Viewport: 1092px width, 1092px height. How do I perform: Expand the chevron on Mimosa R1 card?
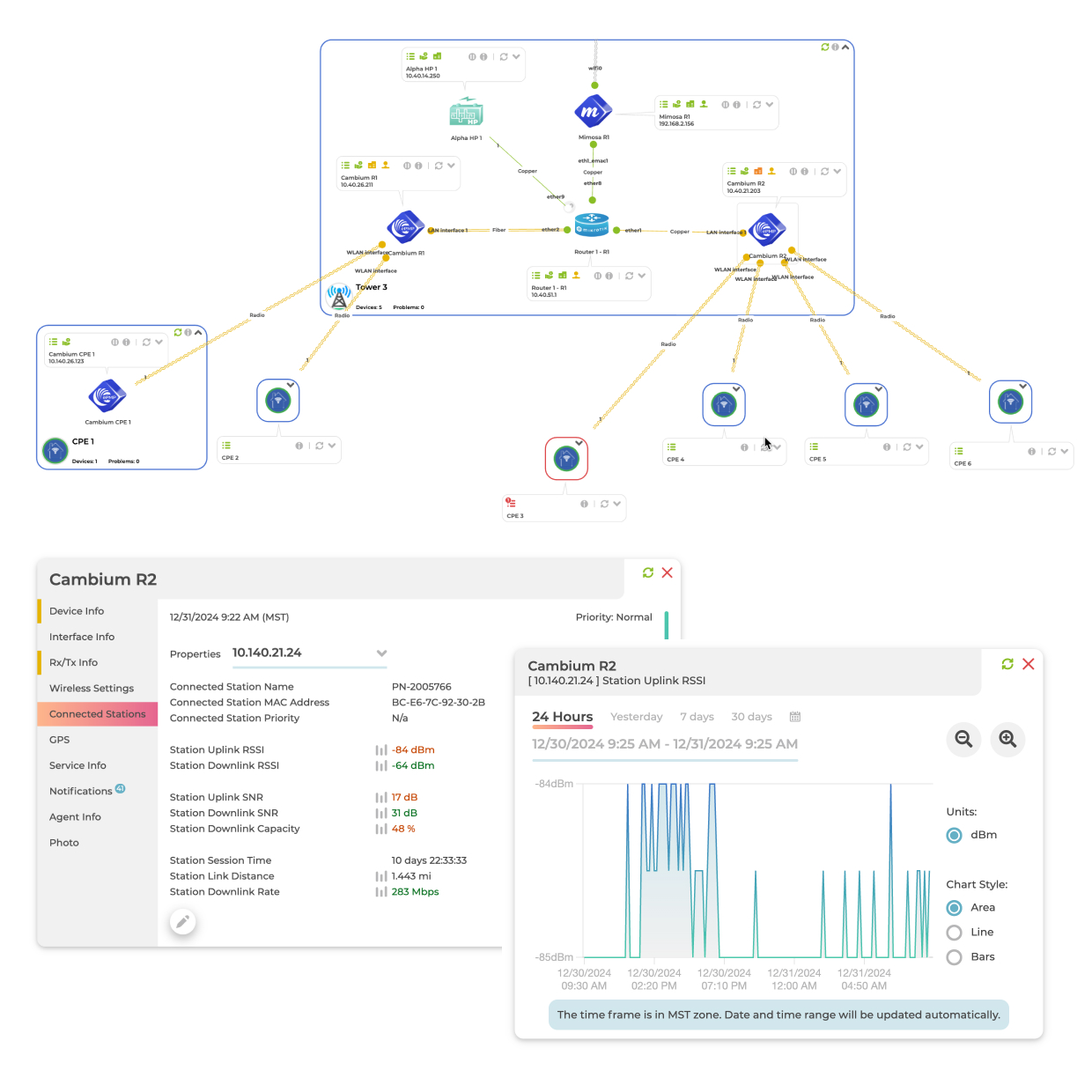point(770,105)
